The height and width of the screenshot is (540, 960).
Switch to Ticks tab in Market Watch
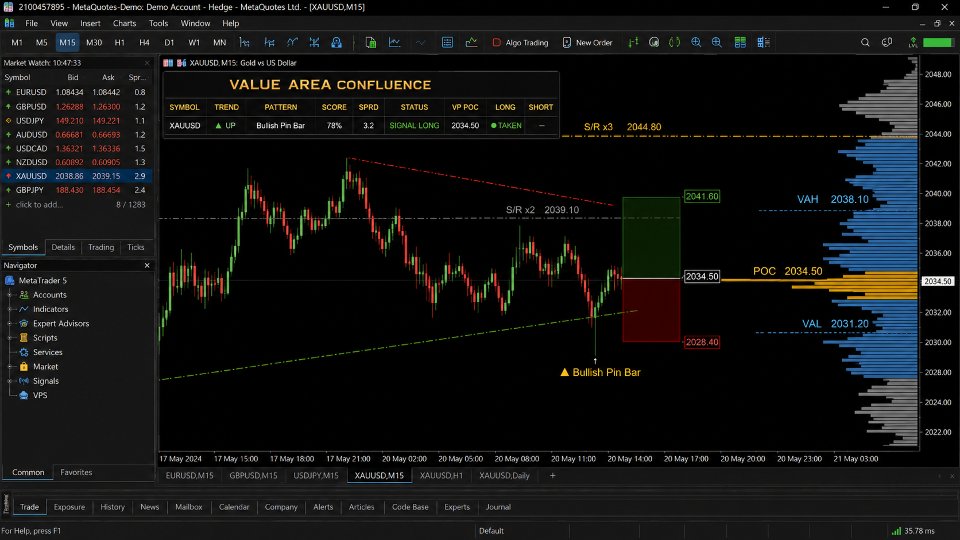click(135, 247)
